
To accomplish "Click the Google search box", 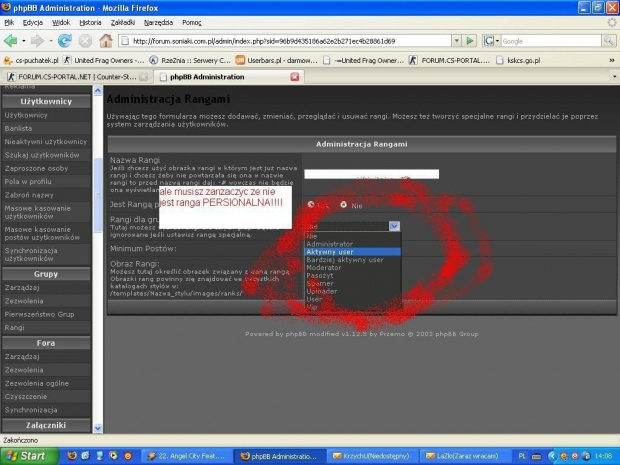I will [x=541, y=41].
